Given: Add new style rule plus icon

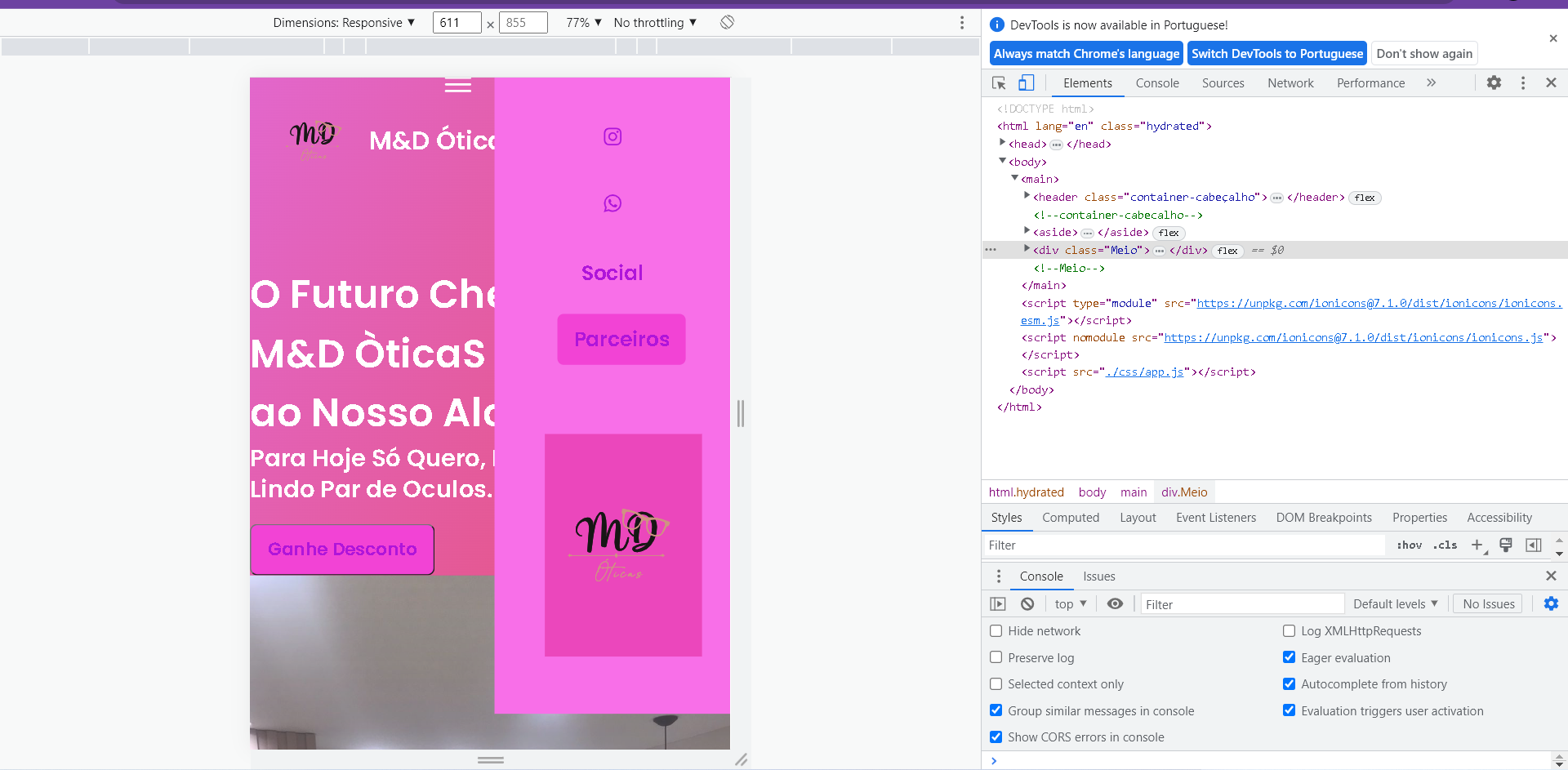Looking at the screenshot, I should (x=1477, y=545).
